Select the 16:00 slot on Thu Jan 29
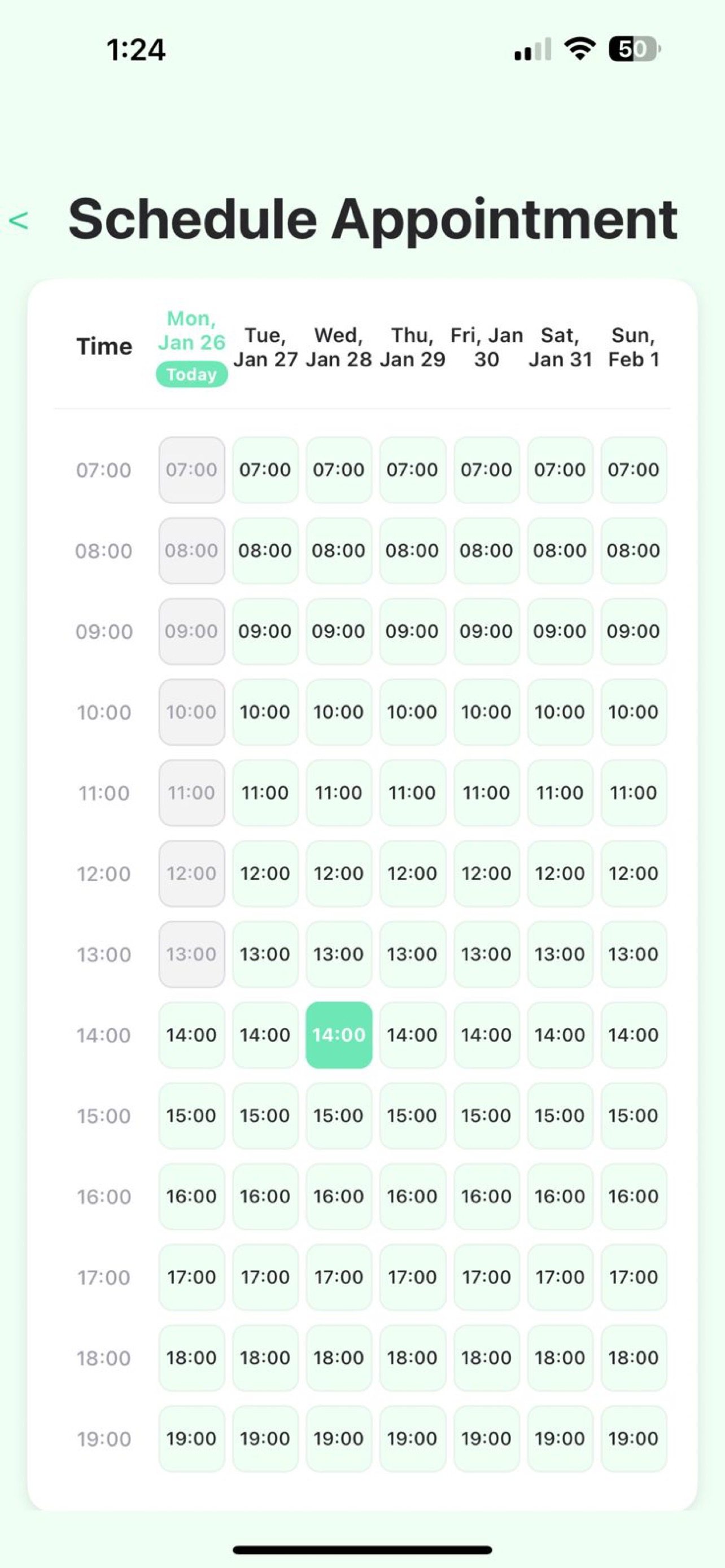 (413, 1196)
